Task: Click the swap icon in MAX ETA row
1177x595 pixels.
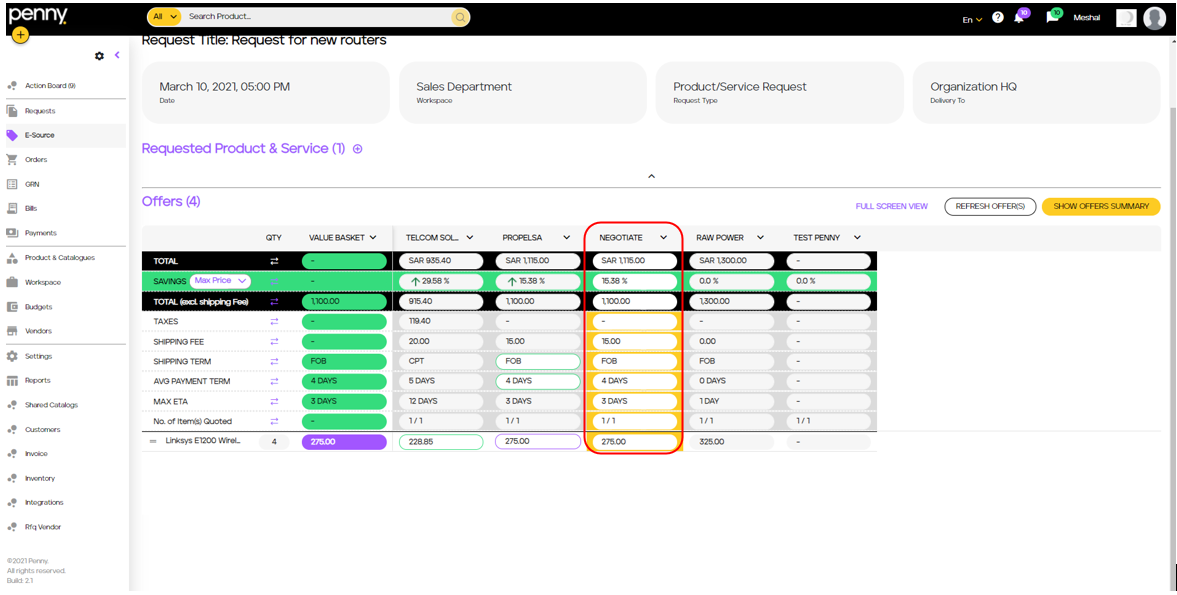Action: 274,401
